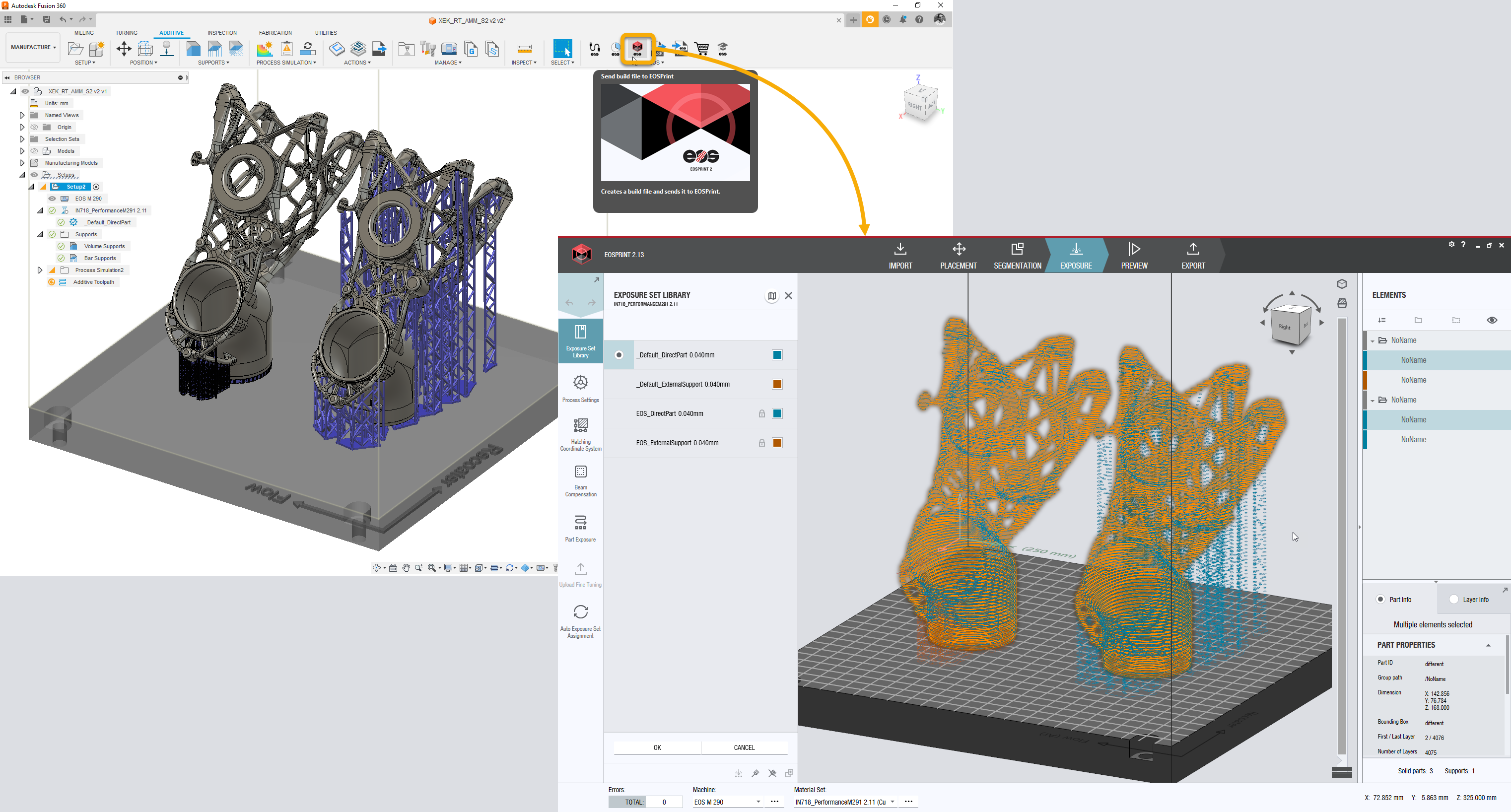This screenshot has width=1511, height=812.
Task: Run Auto Exposure Set Assignment
Action: coord(580,620)
